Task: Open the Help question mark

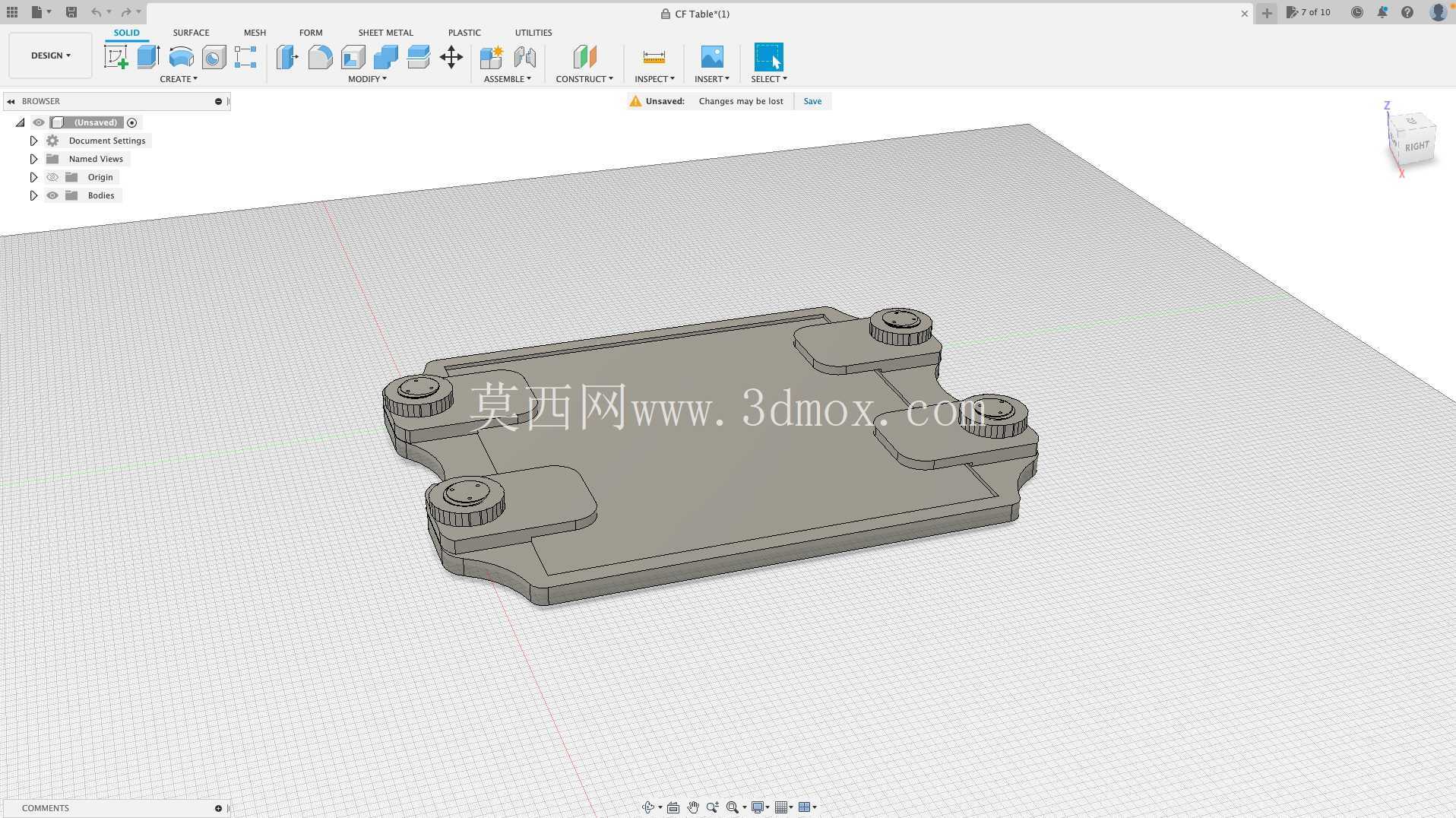Action: tap(1407, 12)
